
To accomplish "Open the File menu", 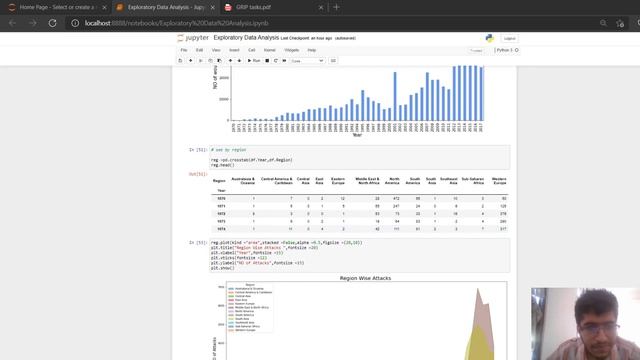I will (x=184, y=50).
